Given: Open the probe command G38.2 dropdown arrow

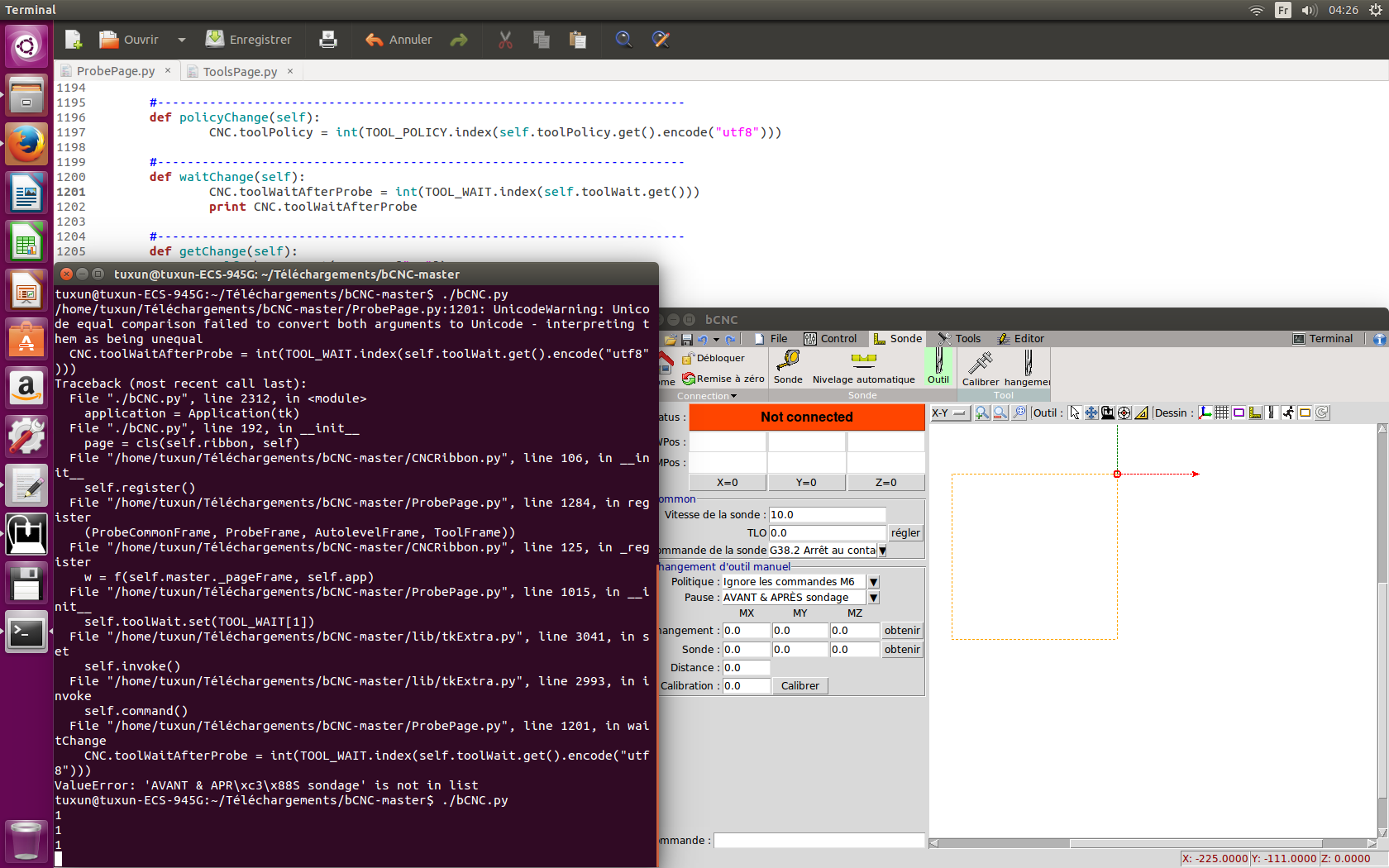Looking at the screenshot, I should click(x=882, y=551).
